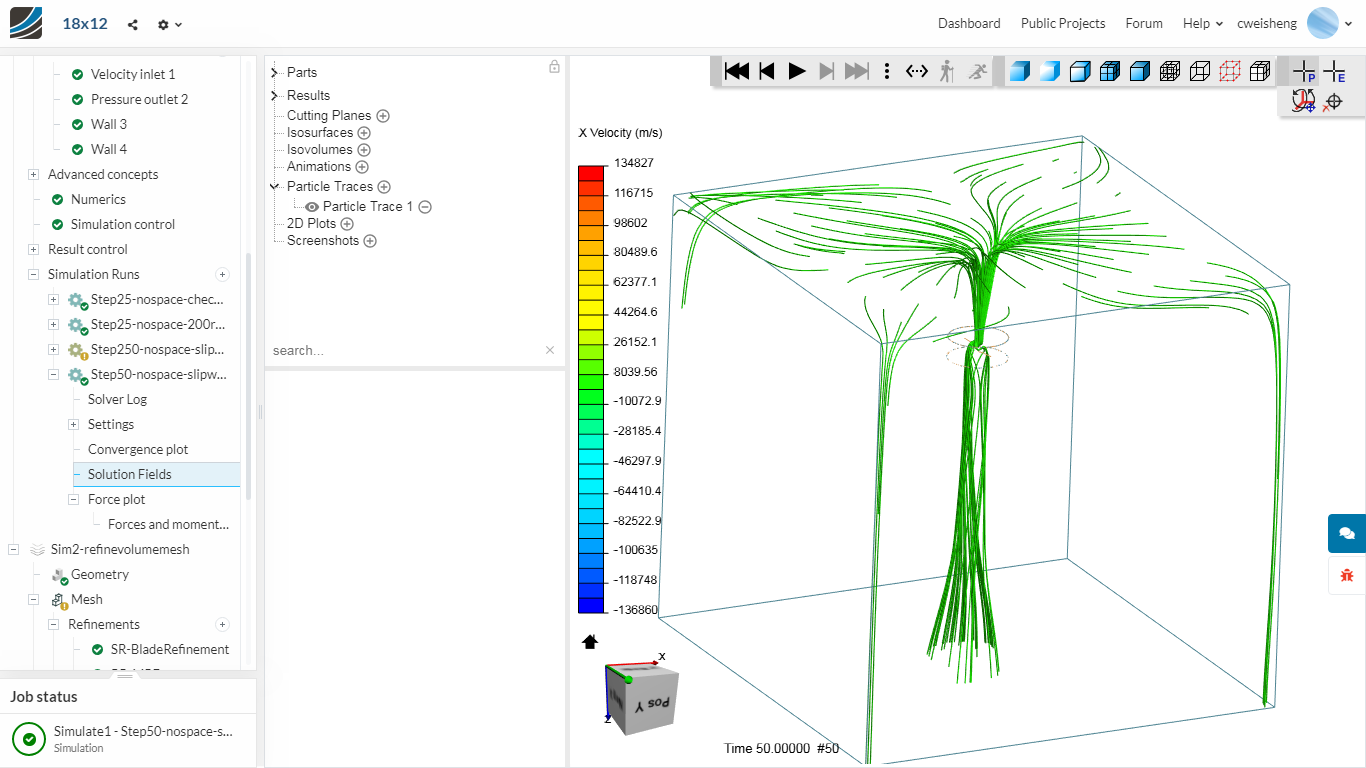Viewport: 1366px width, 768px height.
Task: Open the Dashboard link
Action: (x=968, y=23)
